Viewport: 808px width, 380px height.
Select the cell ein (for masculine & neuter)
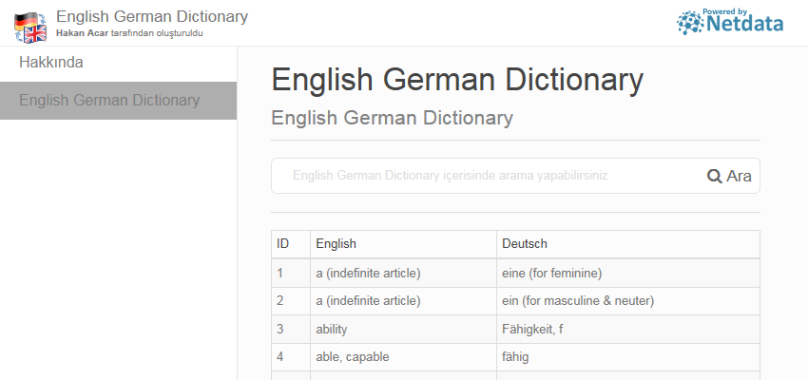point(628,301)
